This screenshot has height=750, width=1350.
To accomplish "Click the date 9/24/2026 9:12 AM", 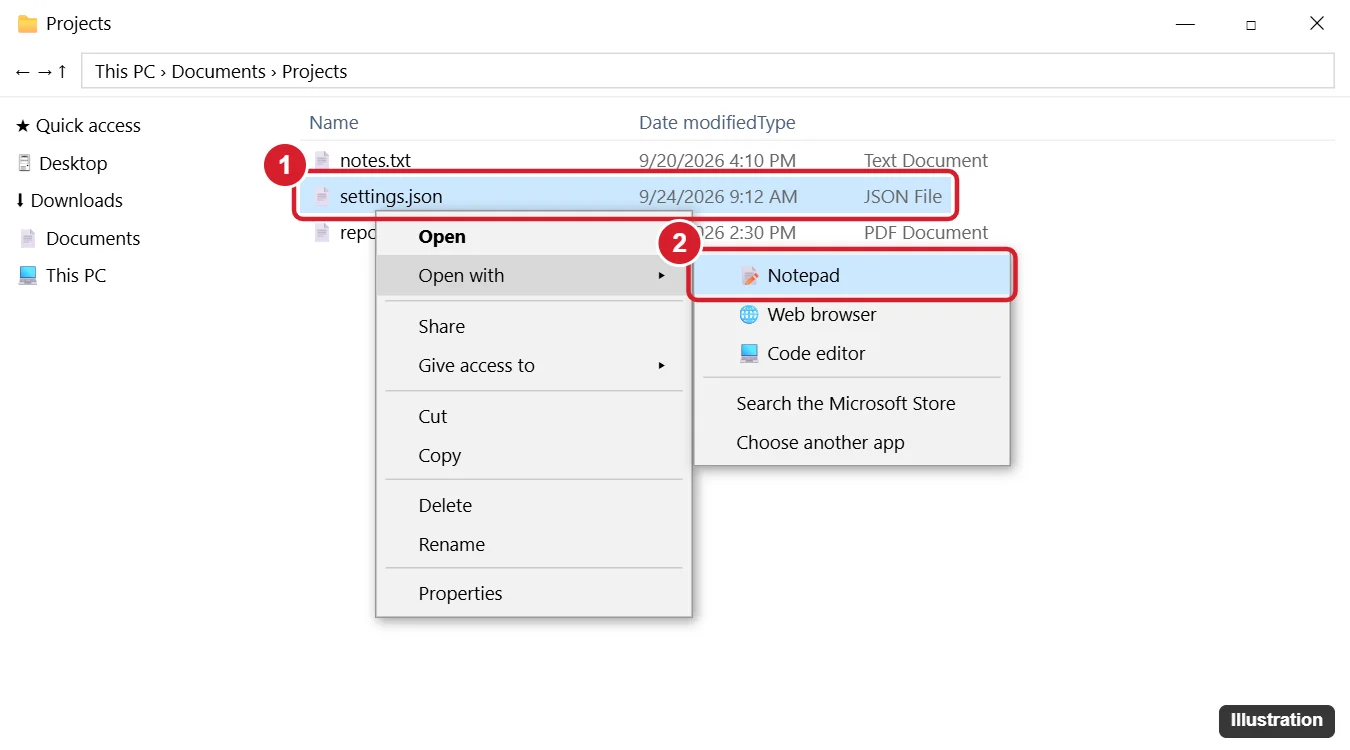I will (x=718, y=196).
